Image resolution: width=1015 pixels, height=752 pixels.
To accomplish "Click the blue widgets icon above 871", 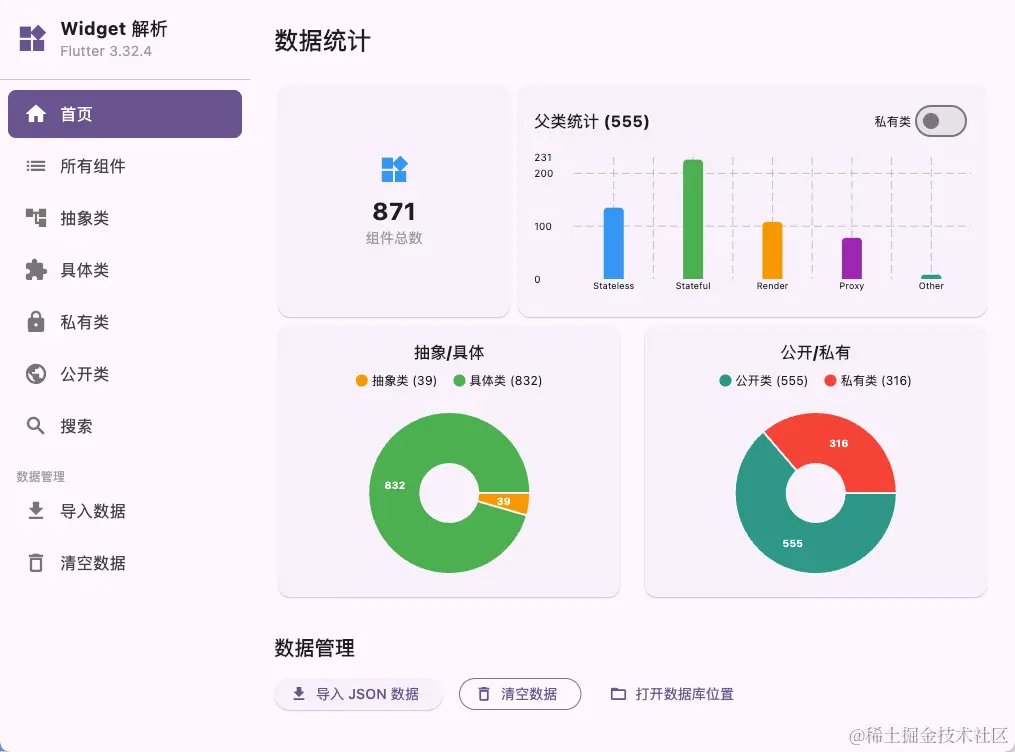I will pyautogui.click(x=394, y=170).
